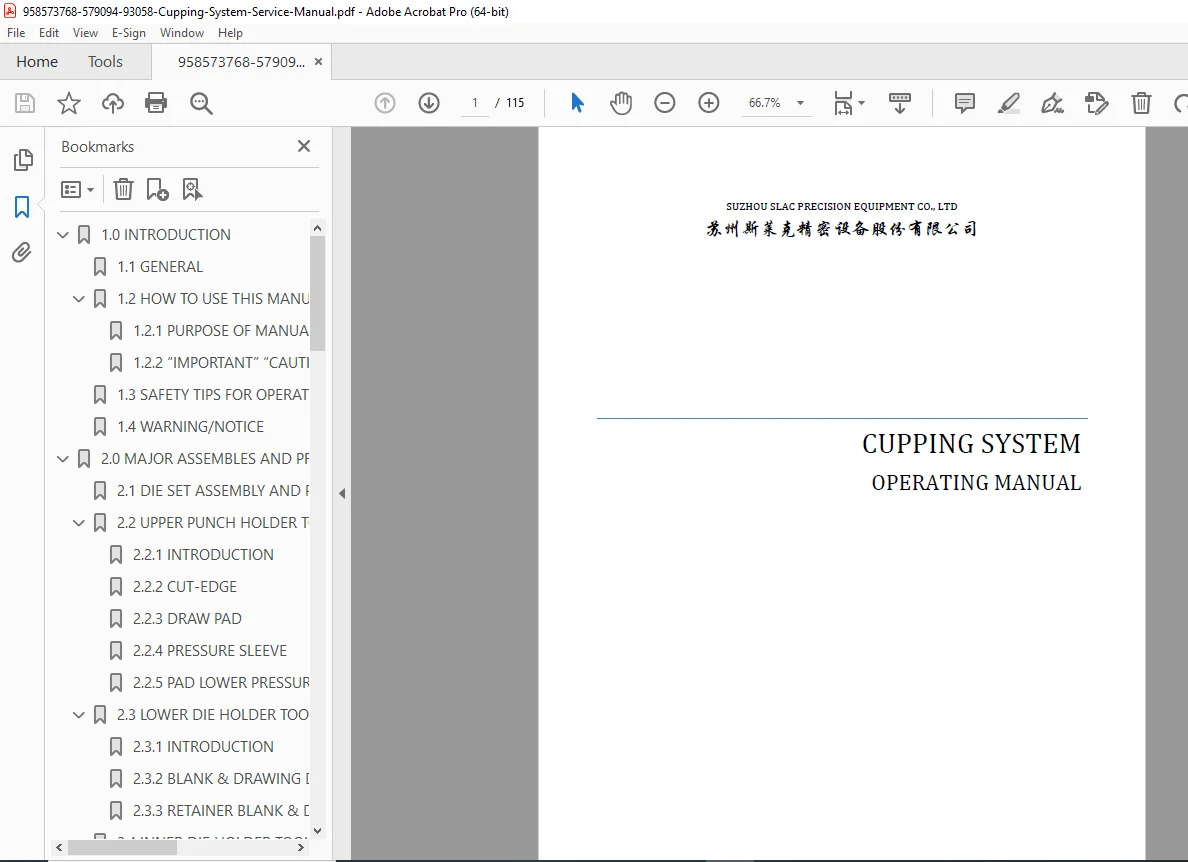Image resolution: width=1188 pixels, height=862 pixels.
Task: Open the Help menu
Action: [230, 33]
